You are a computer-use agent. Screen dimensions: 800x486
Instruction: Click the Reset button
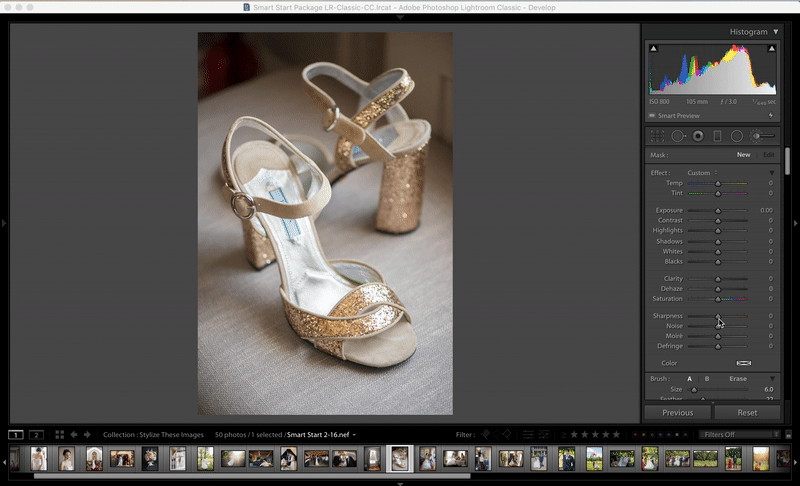(x=747, y=412)
